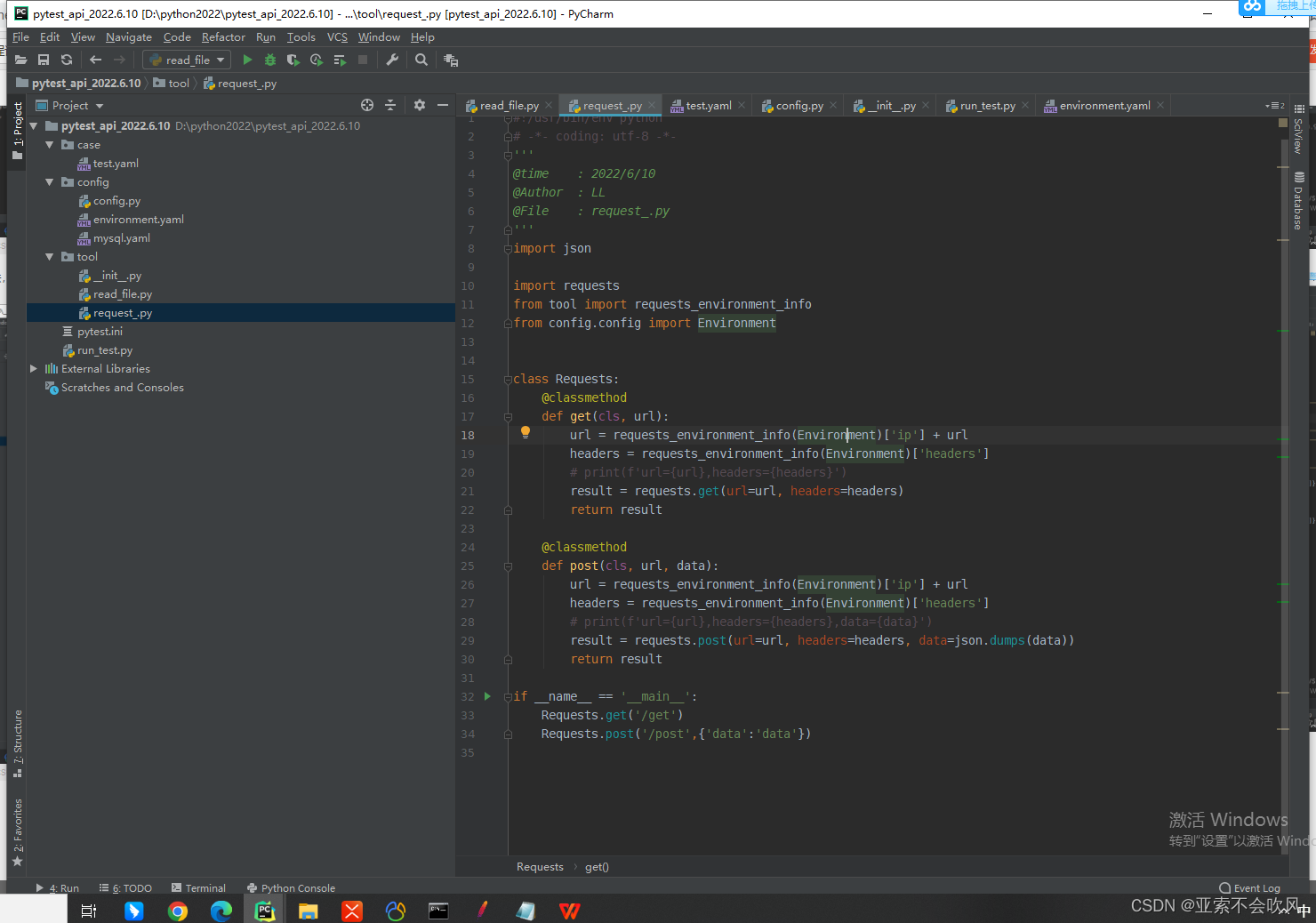Click the concurrency diagram run icon

point(340,60)
